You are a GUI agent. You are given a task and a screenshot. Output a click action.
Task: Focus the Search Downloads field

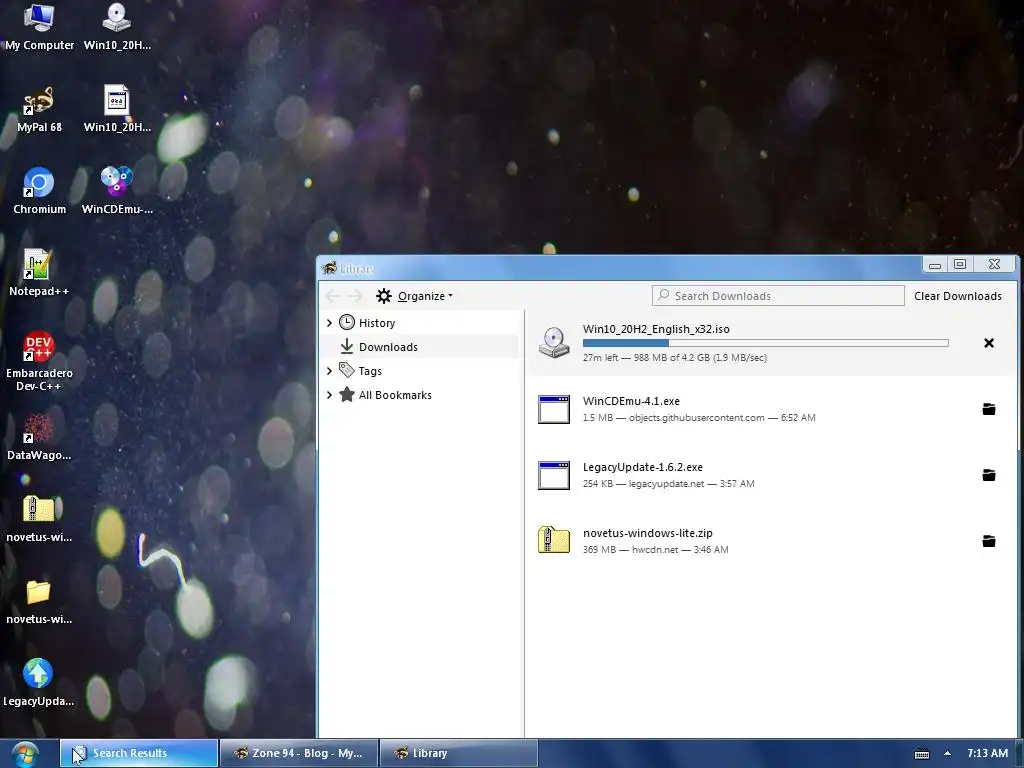tap(778, 296)
